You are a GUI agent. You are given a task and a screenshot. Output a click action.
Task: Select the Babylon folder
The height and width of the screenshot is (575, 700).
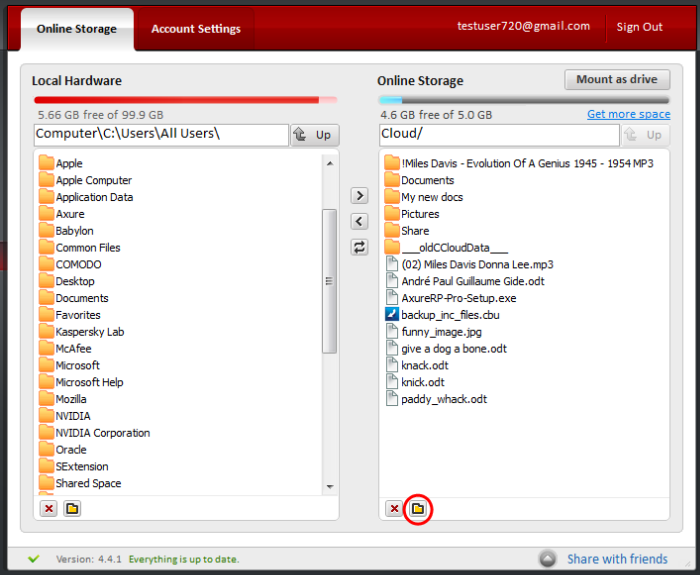coord(66,231)
